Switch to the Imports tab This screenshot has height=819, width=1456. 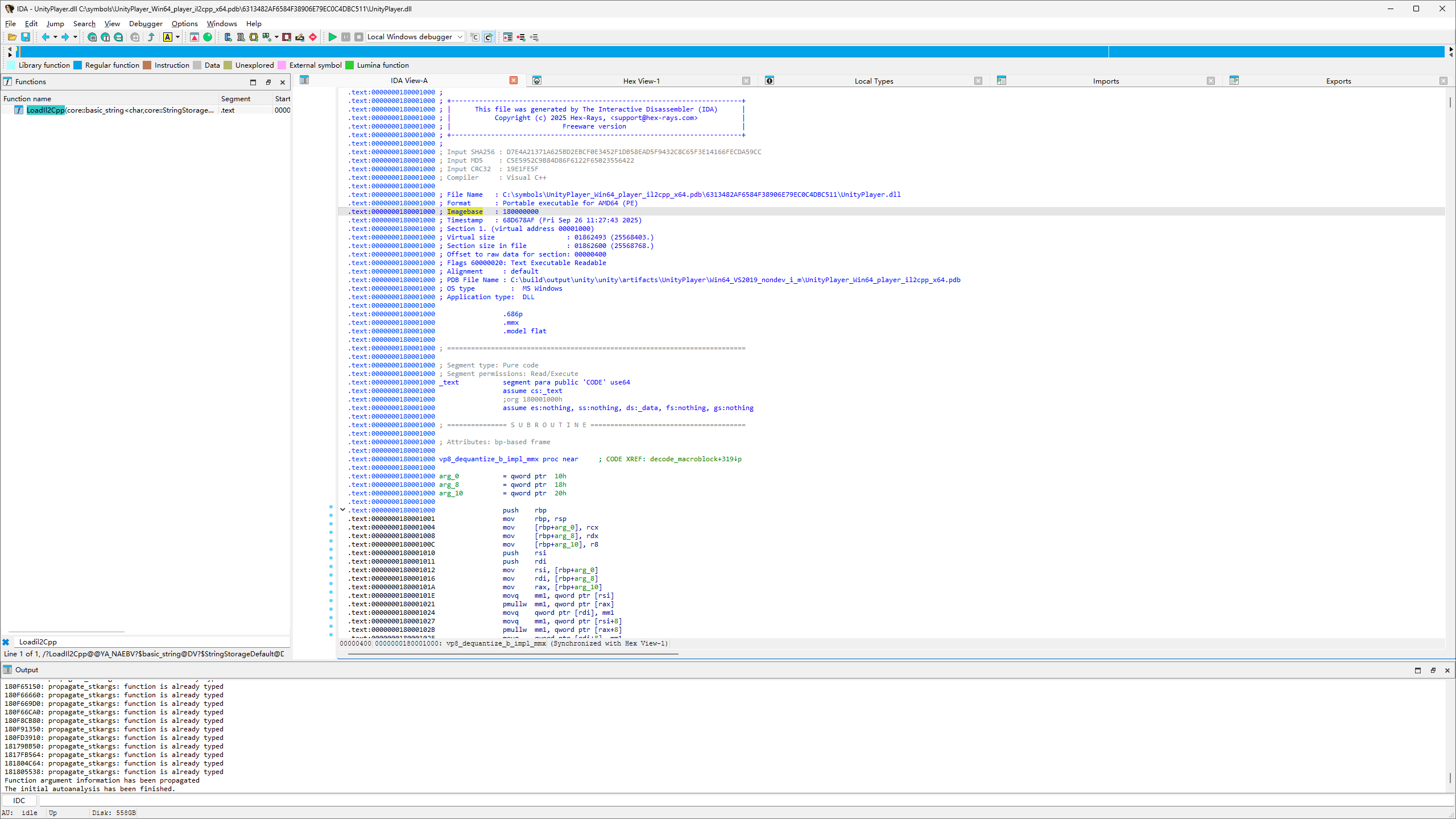click(x=1105, y=81)
